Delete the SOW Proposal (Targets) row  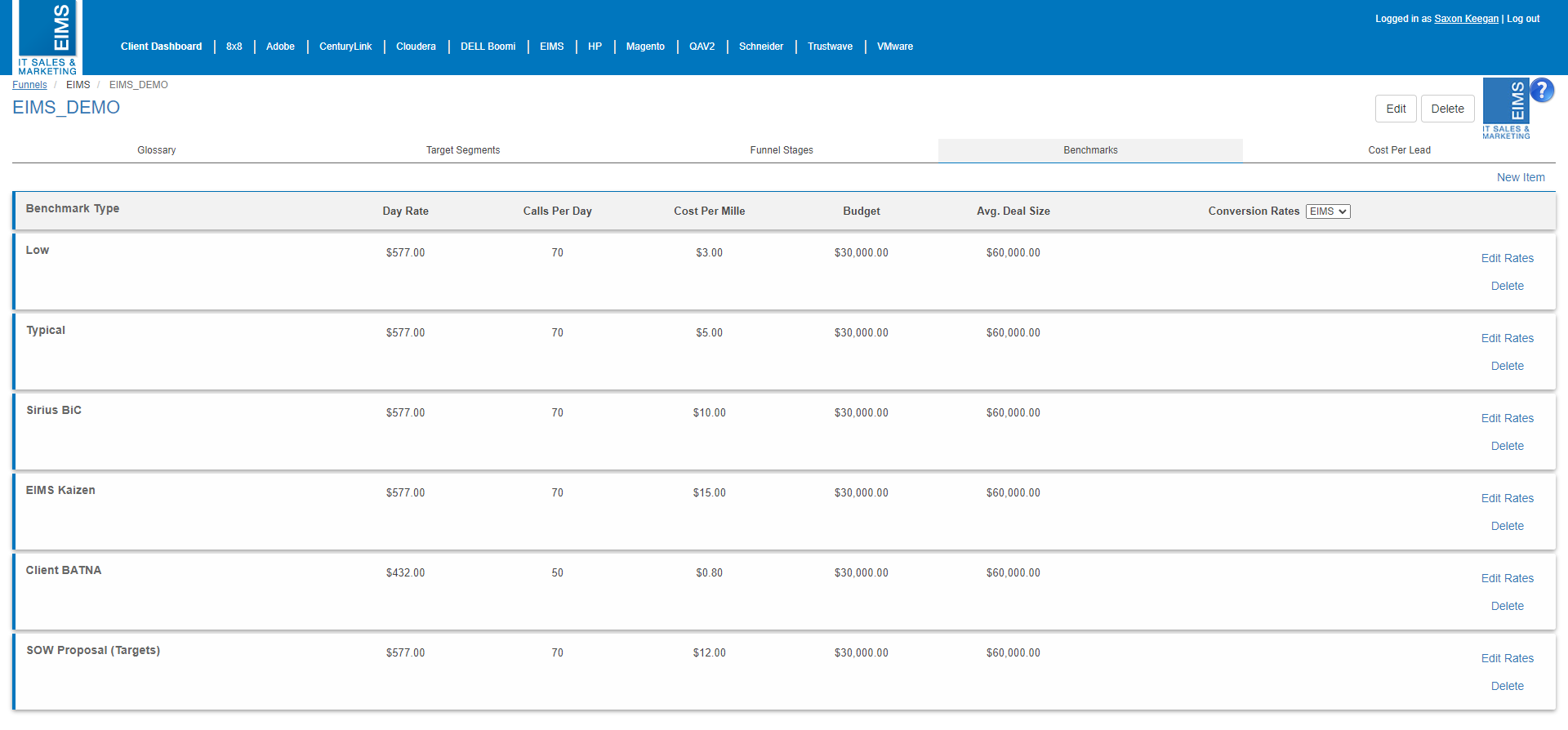tap(1508, 686)
